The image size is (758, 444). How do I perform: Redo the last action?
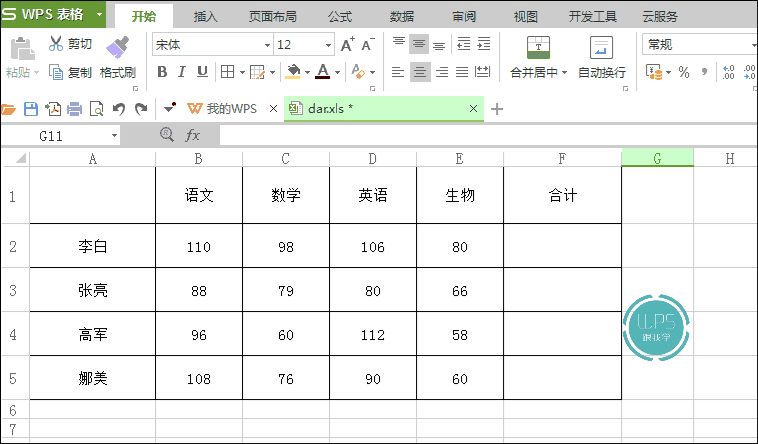click(141, 109)
